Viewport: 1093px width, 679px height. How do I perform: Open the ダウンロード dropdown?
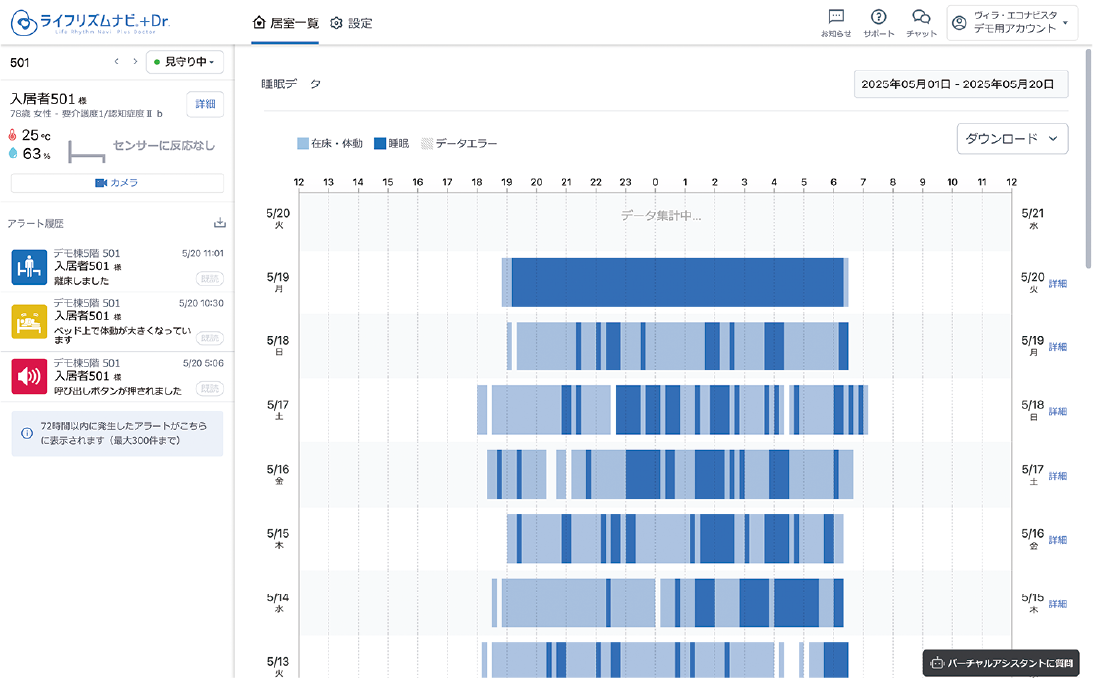[1012, 139]
